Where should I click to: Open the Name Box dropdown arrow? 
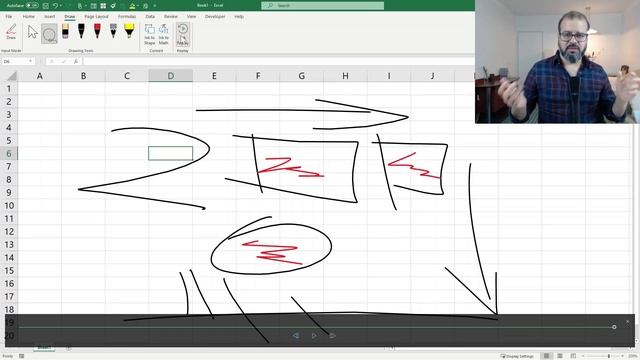31,61
